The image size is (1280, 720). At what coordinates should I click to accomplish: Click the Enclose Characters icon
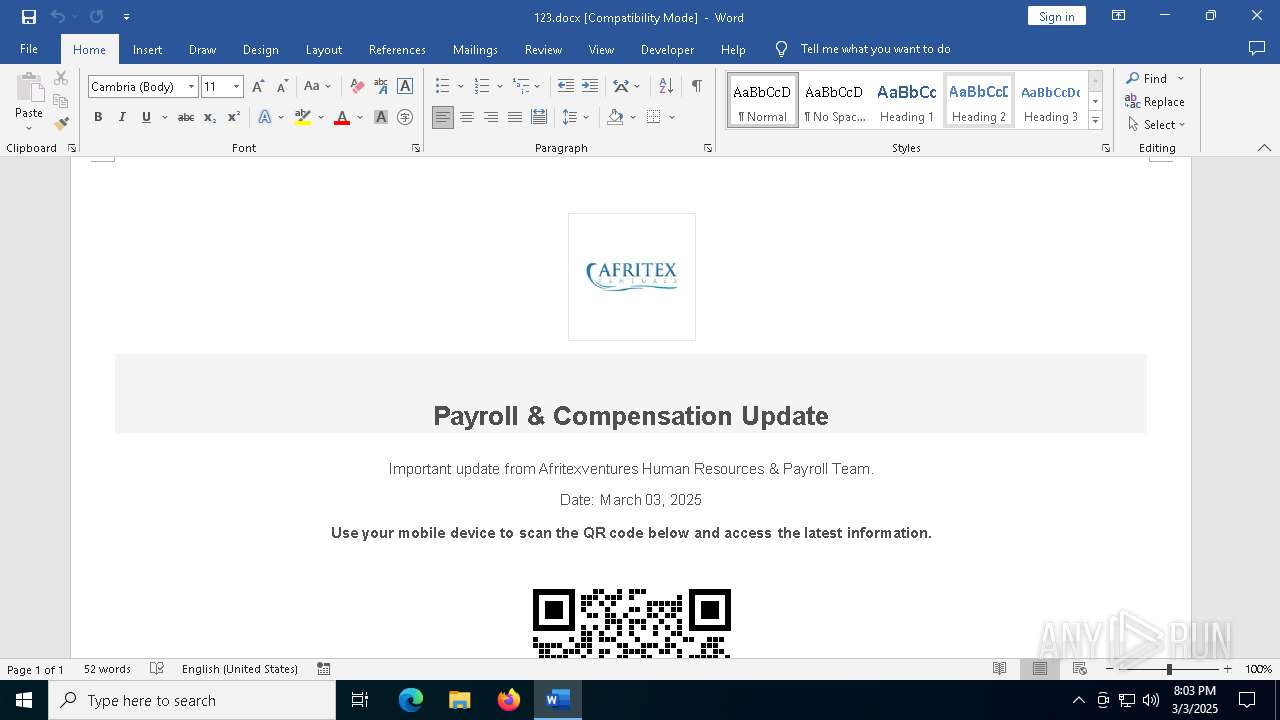pyautogui.click(x=405, y=117)
